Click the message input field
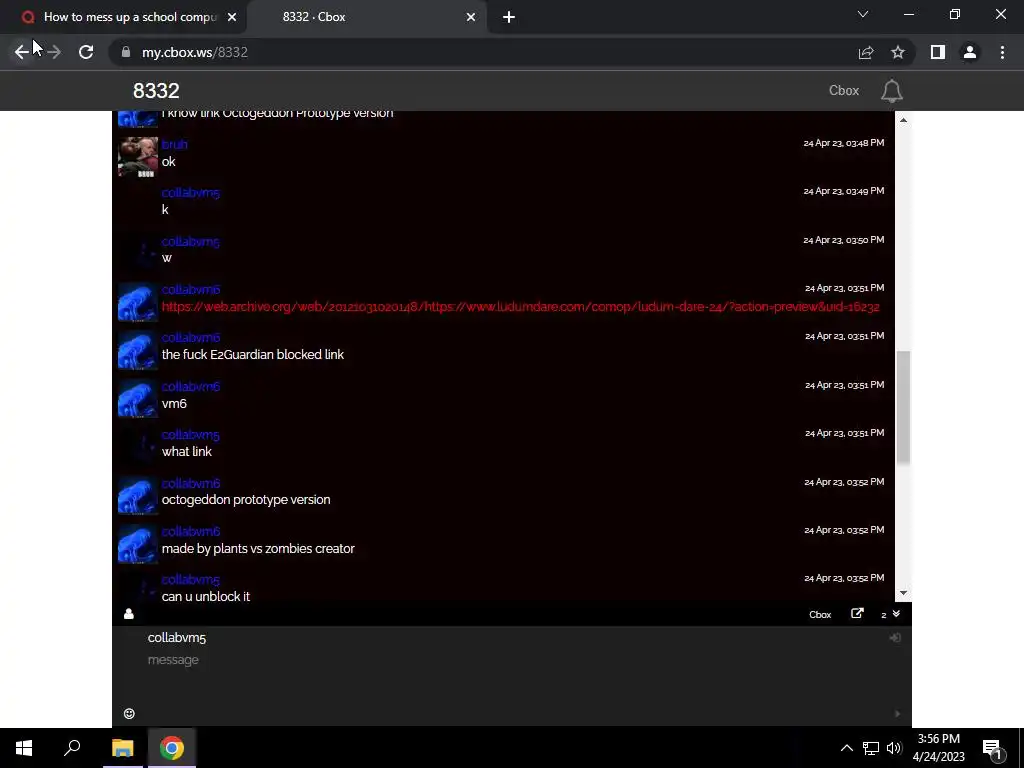The width and height of the screenshot is (1024, 768). click(512, 678)
